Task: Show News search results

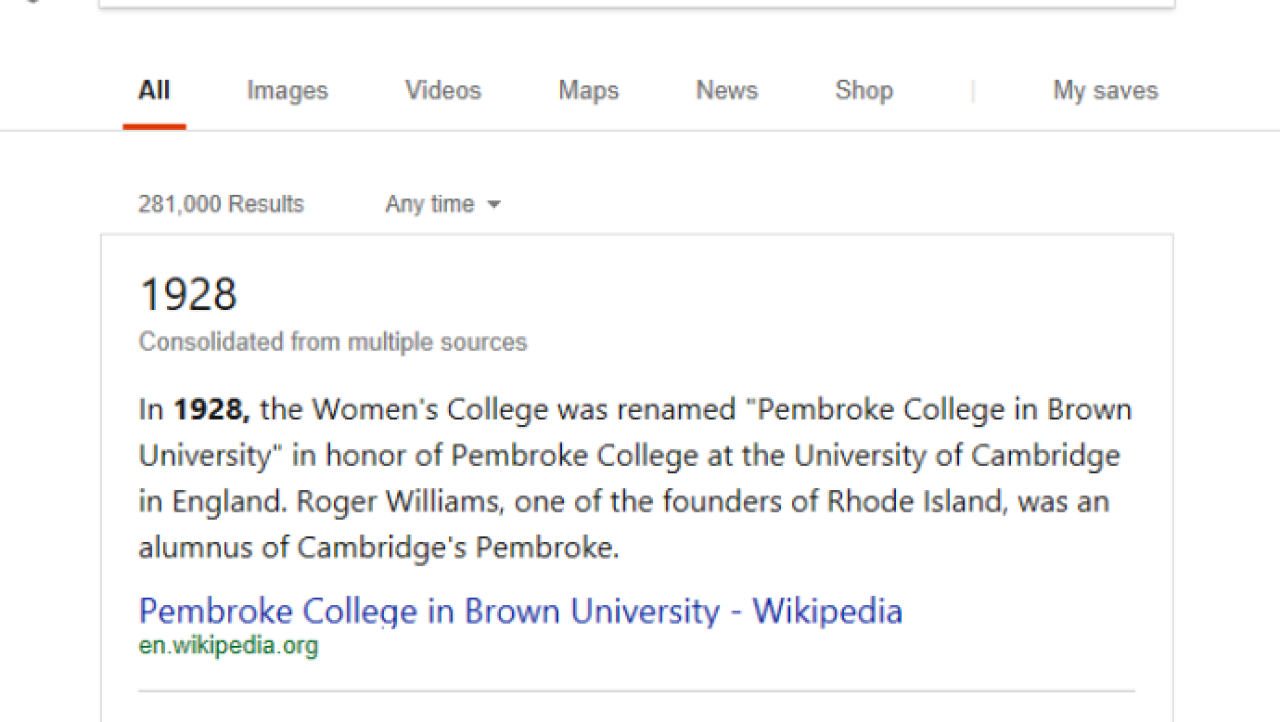Action: pos(727,91)
